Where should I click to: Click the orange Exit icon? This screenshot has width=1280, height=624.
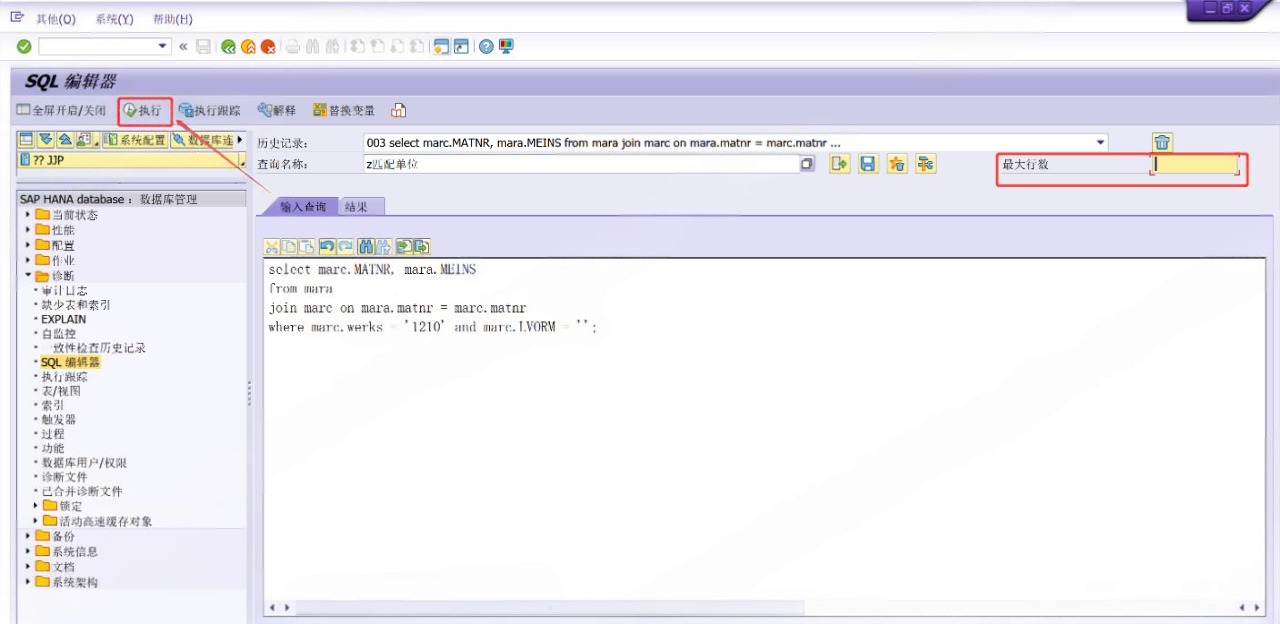pyautogui.click(x=248, y=47)
